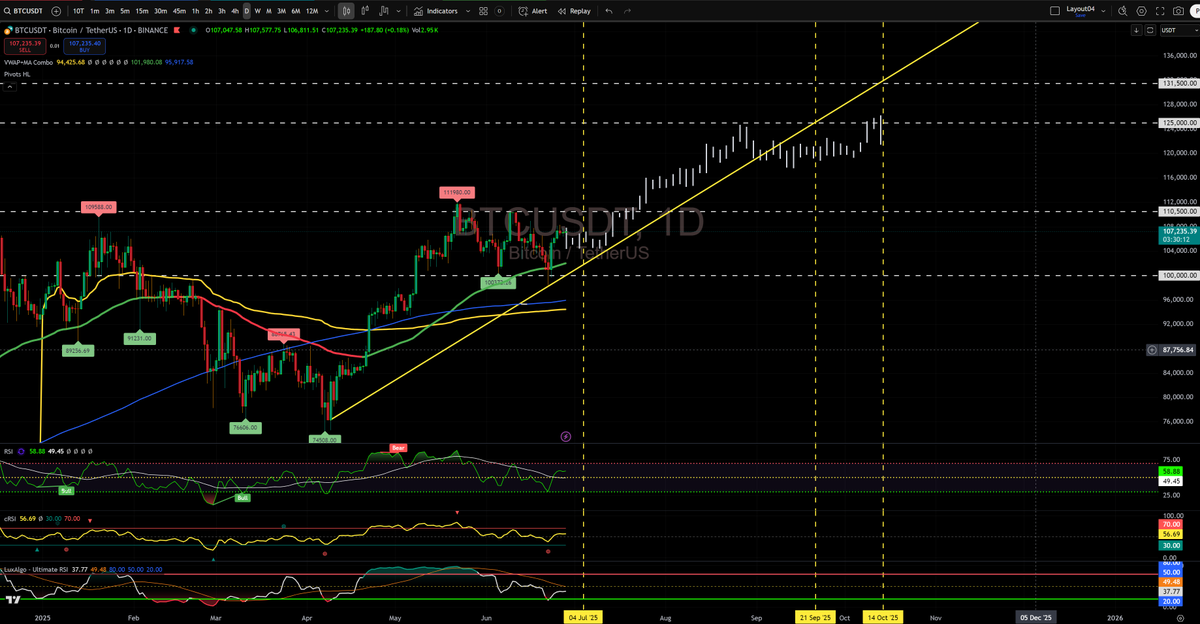Viewport: 1200px width, 624px height.
Task: Click the 76606.00 pivot low label
Action: pyautogui.click(x=245, y=427)
